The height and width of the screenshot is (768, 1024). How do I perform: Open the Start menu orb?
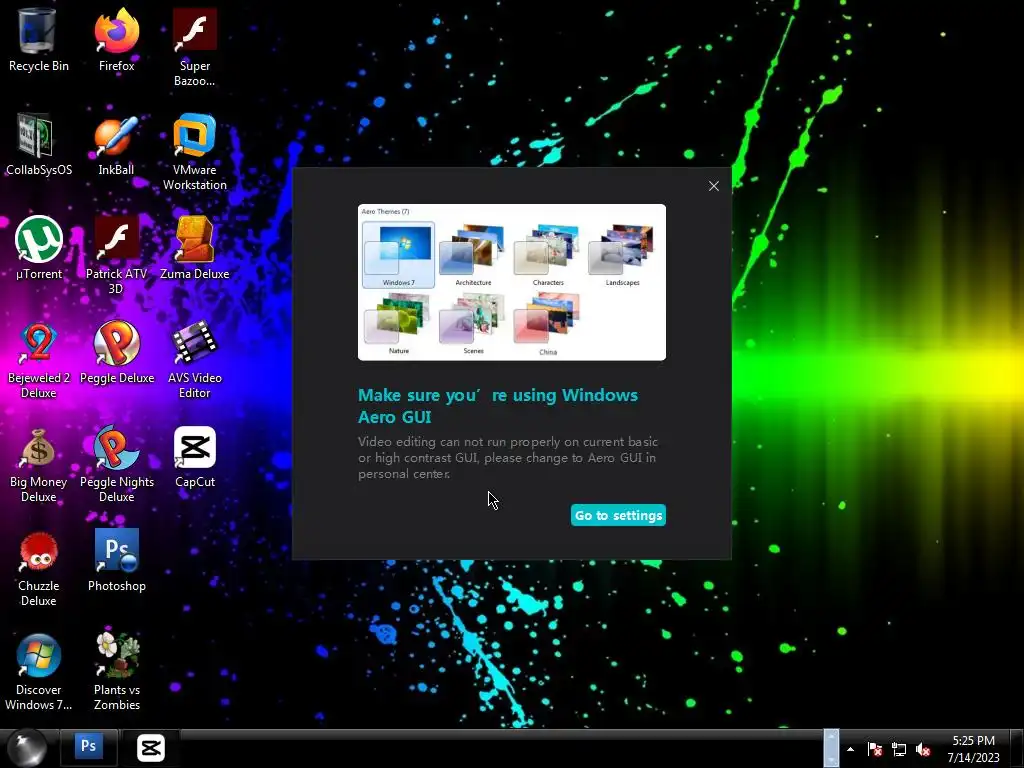(27, 748)
